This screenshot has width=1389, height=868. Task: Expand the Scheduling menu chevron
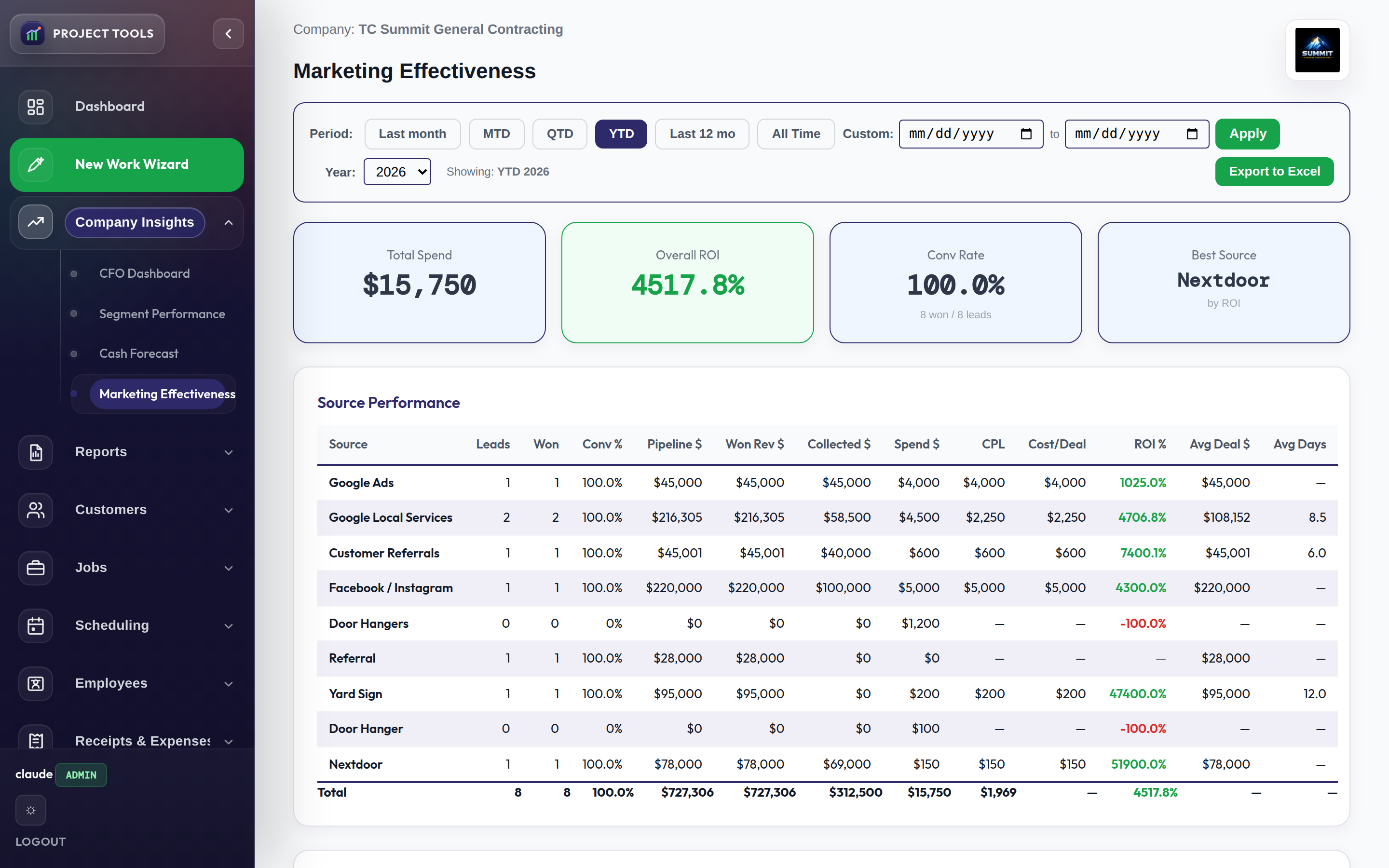point(229,626)
